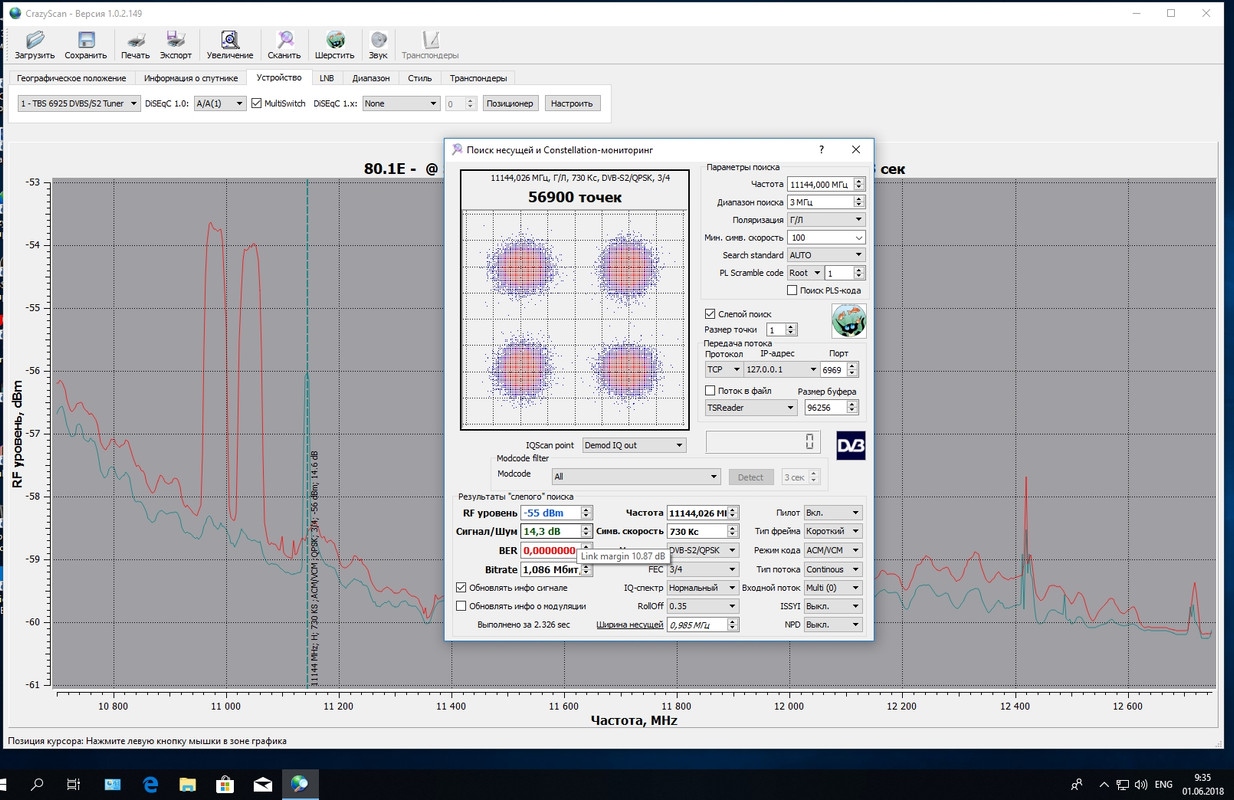The height and width of the screenshot is (800, 1234).
Task: Open the Мин. симв. скорость 100 combo box
Action: [x=826, y=238]
